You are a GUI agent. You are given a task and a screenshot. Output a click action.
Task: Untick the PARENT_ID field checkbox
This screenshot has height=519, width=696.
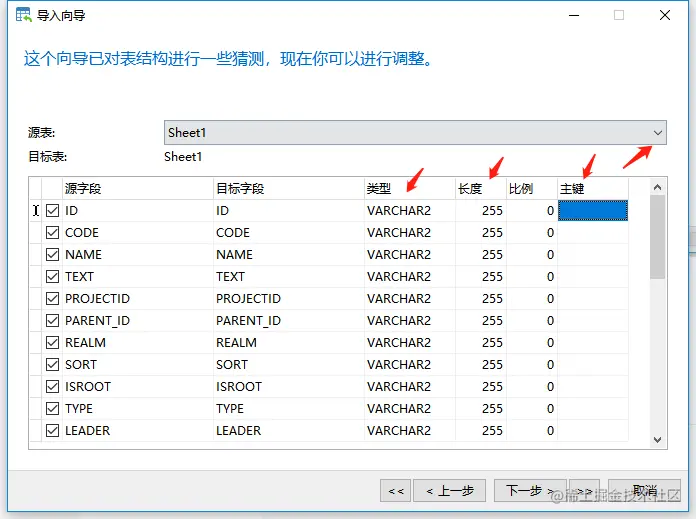pos(52,321)
